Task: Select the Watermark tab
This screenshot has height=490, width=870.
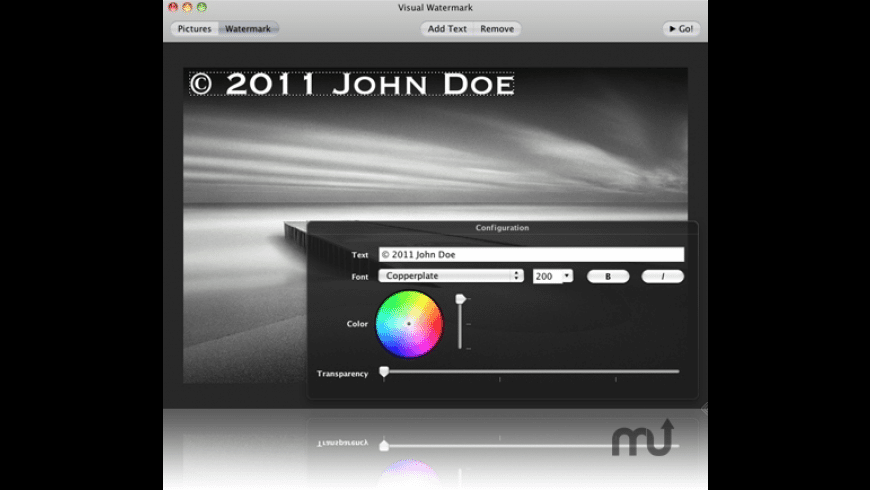Action: point(248,29)
